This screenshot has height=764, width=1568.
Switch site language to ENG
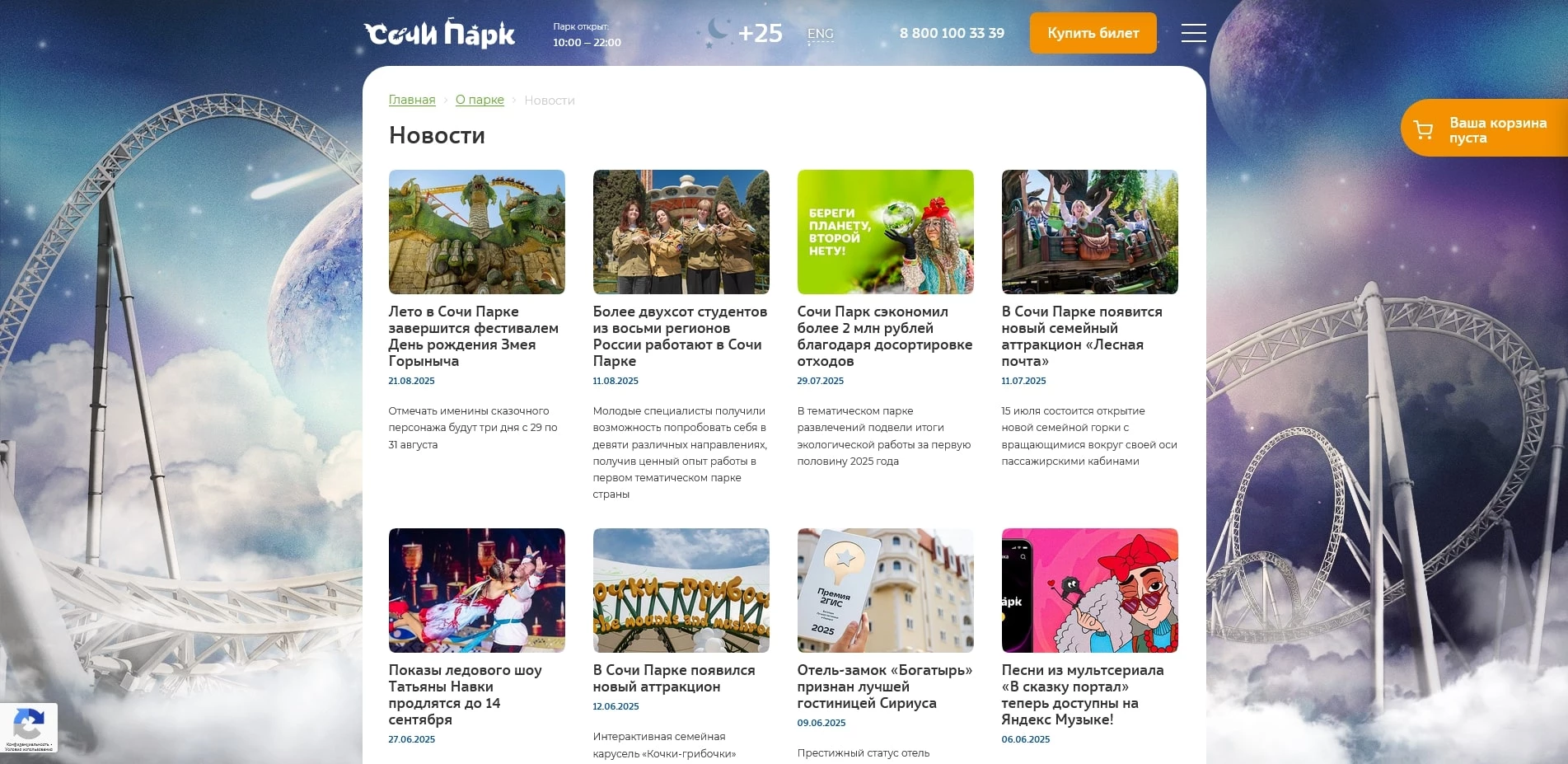pos(820,33)
